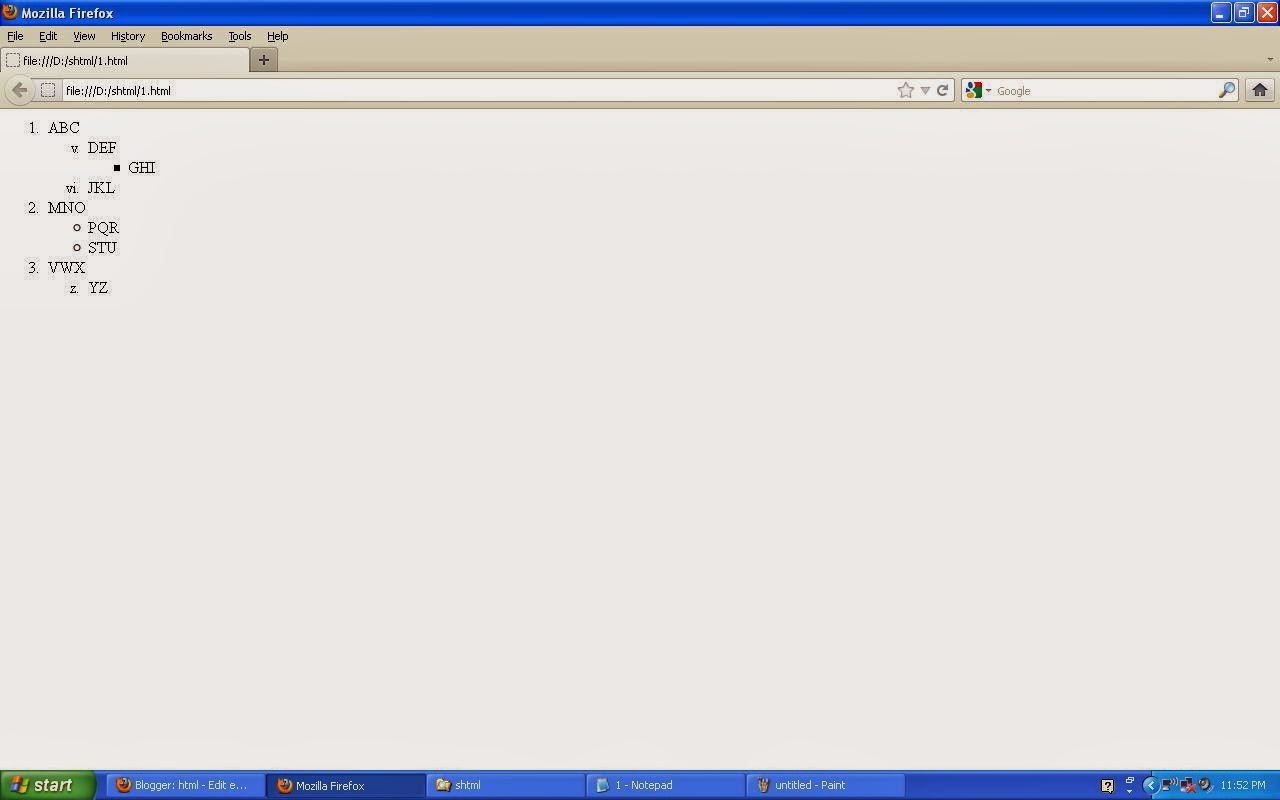Viewport: 1280px width, 800px height.
Task: Toggle the system volume tray icon
Action: click(1172, 785)
